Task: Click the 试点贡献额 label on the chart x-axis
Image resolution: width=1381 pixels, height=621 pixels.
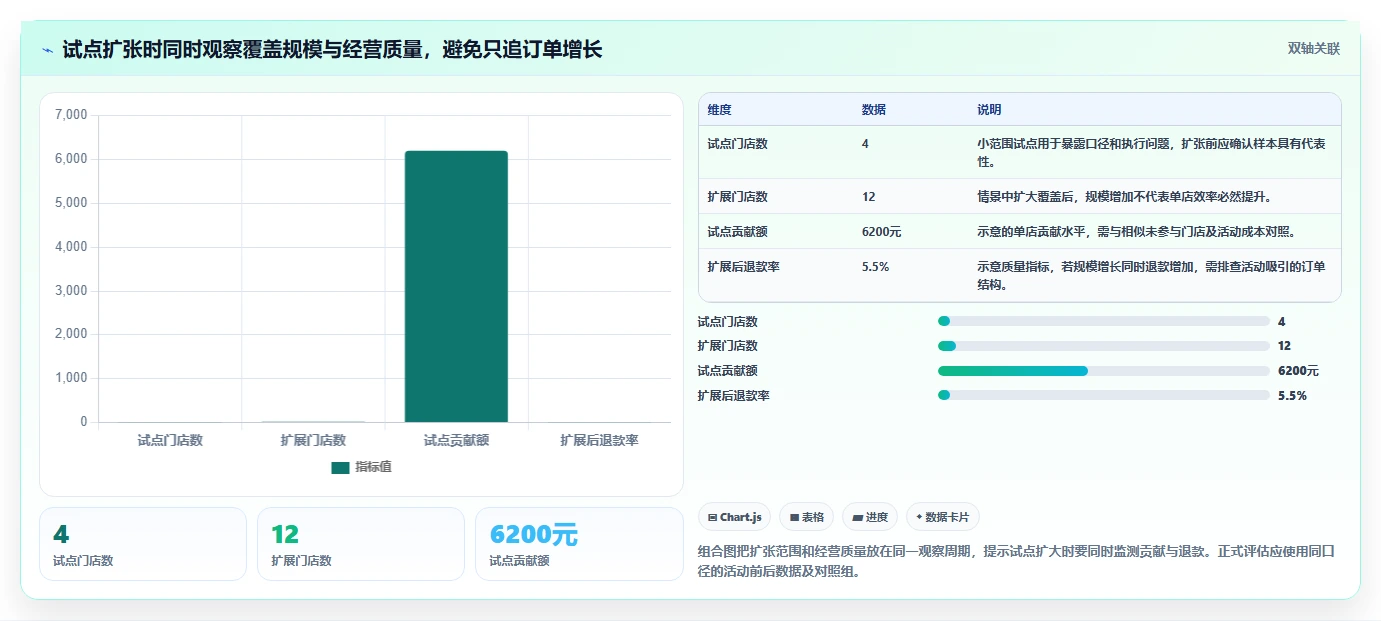Action: point(456,440)
